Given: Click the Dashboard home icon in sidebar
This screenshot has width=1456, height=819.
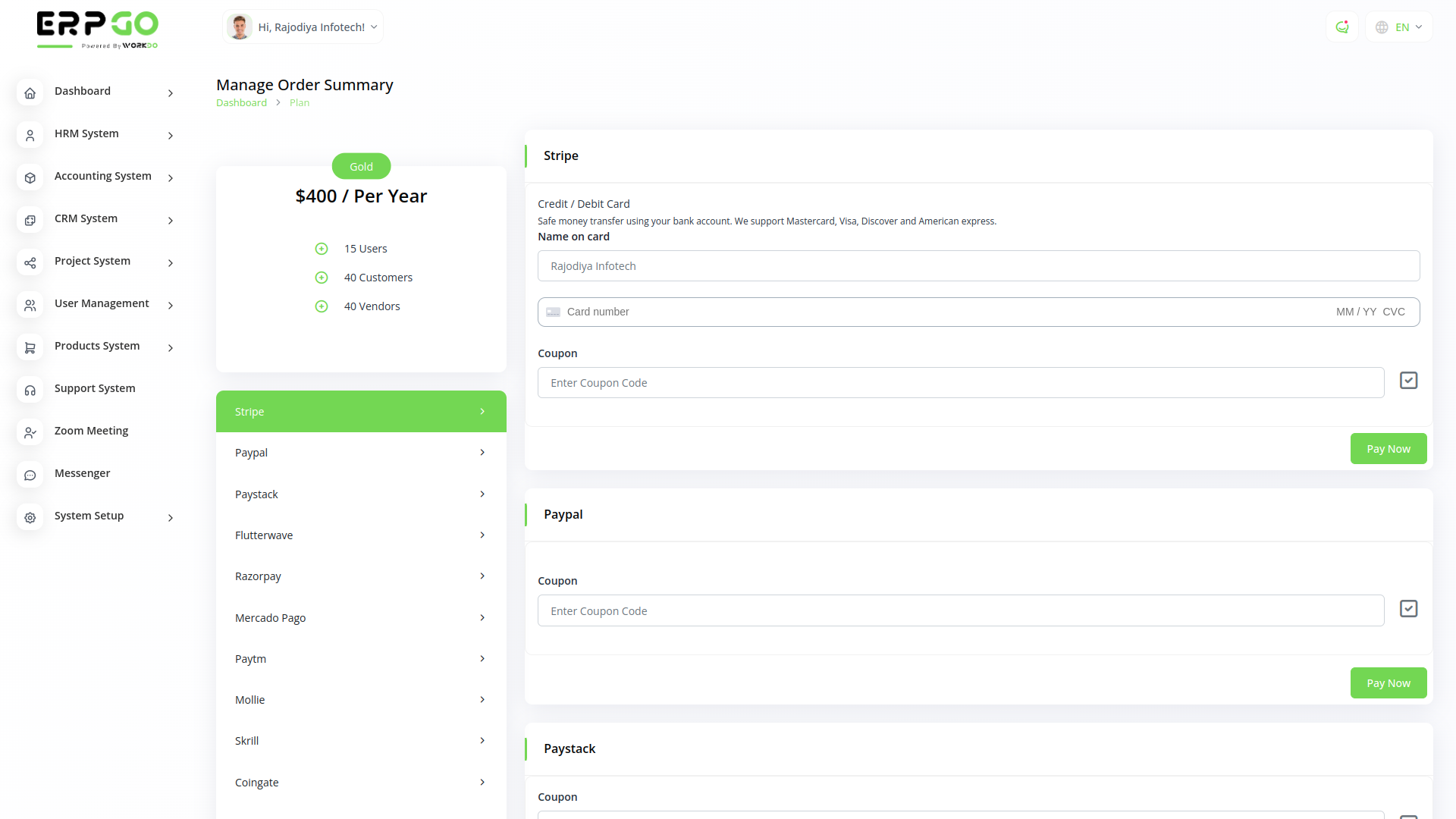Looking at the screenshot, I should 30,93.
